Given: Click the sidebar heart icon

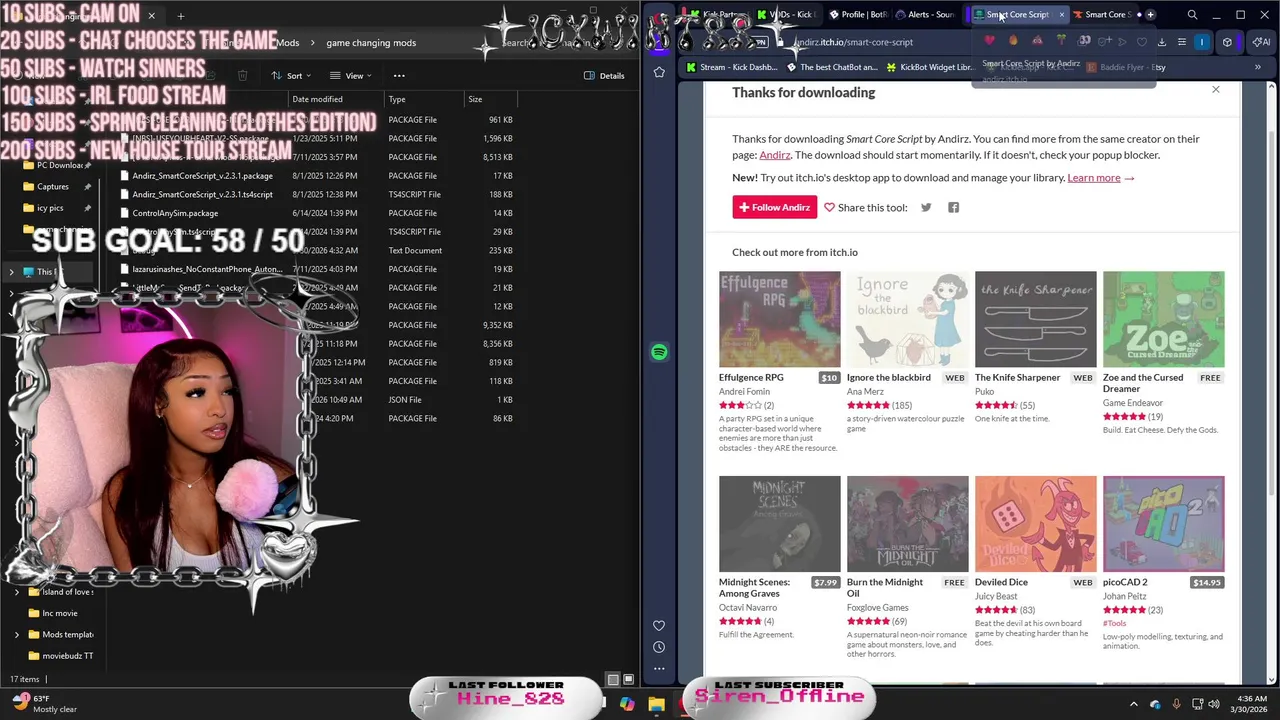Looking at the screenshot, I should tap(659, 626).
